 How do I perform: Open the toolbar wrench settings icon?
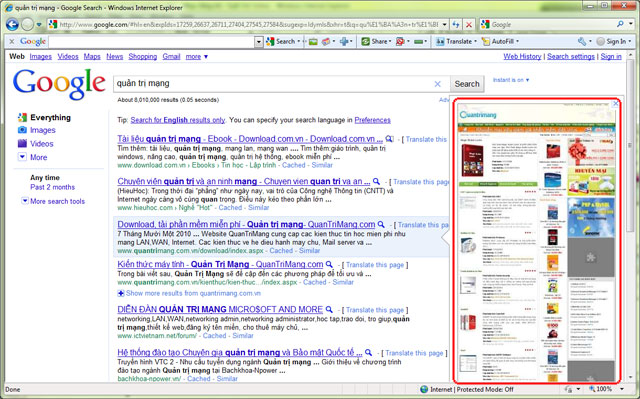(582, 41)
